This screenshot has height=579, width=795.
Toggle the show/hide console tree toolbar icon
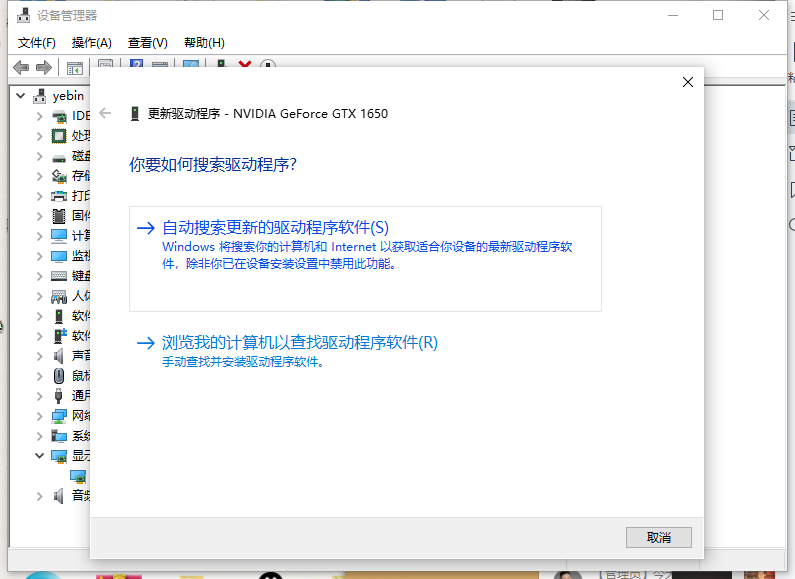pyautogui.click(x=75, y=68)
